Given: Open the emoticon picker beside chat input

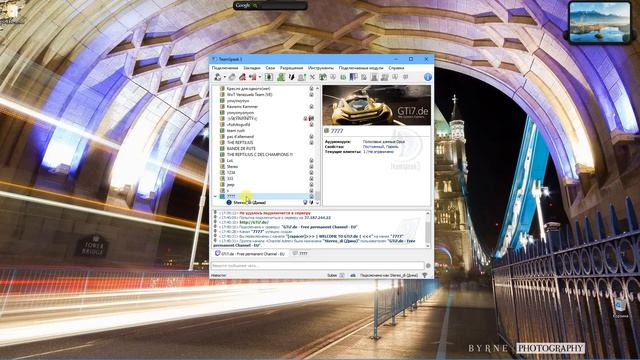Looking at the screenshot, I should tap(428, 266).
